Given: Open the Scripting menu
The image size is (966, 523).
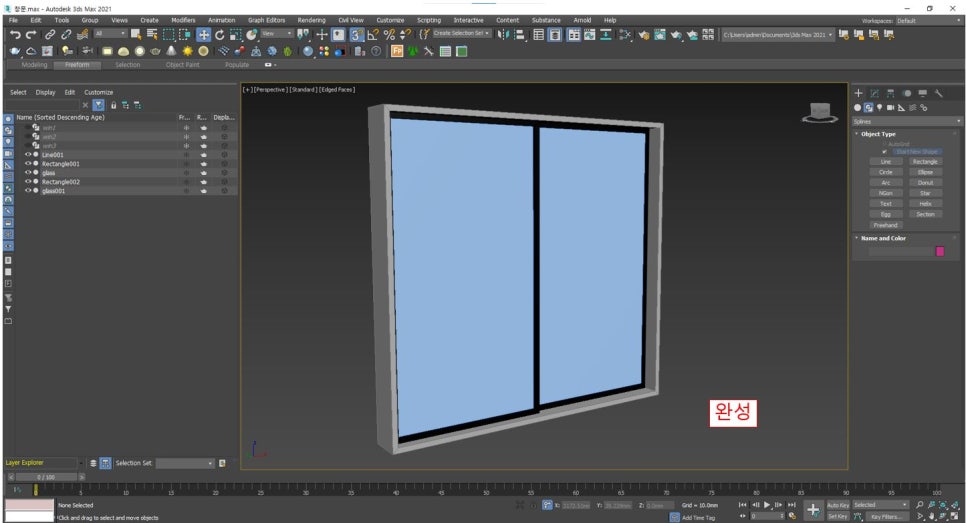Looking at the screenshot, I should (x=429, y=20).
